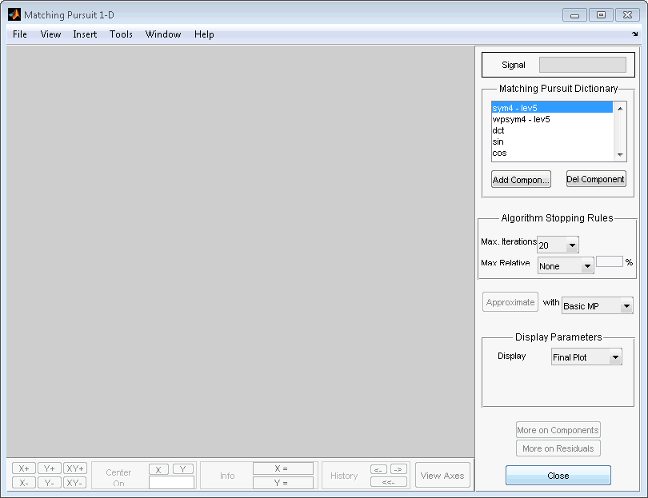Click Center On X button
648x498 pixels.
[159, 469]
